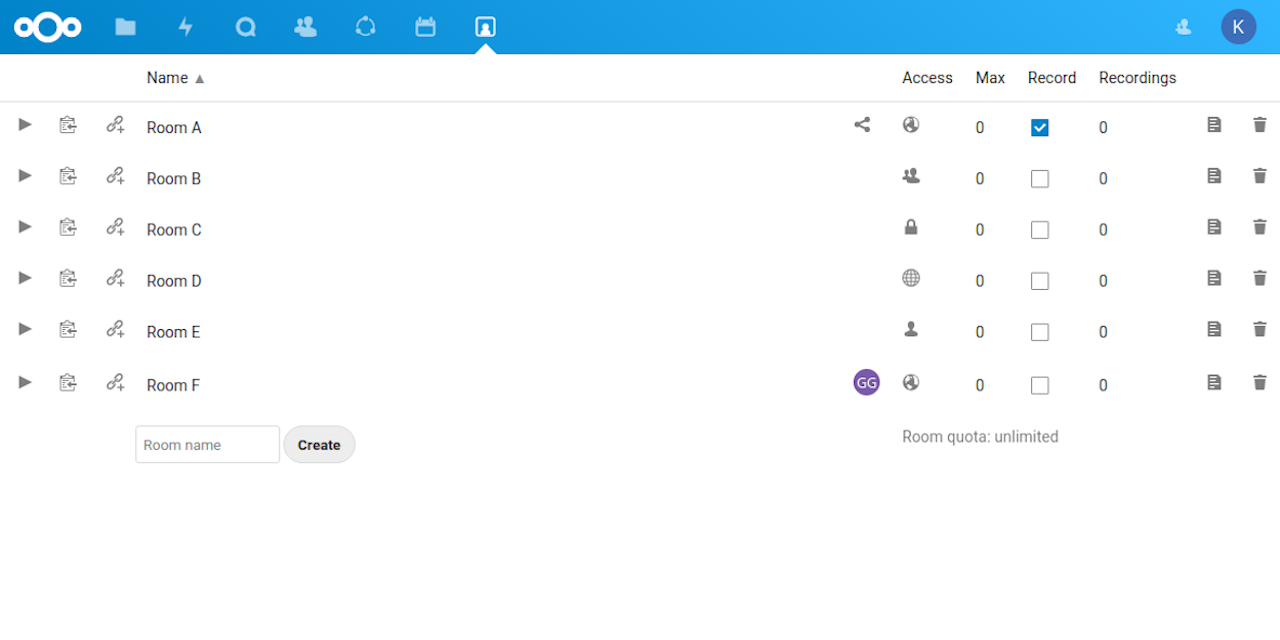Delete Room E with trash icon
Image resolution: width=1280 pixels, height=640 pixels.
[1260, 329]
